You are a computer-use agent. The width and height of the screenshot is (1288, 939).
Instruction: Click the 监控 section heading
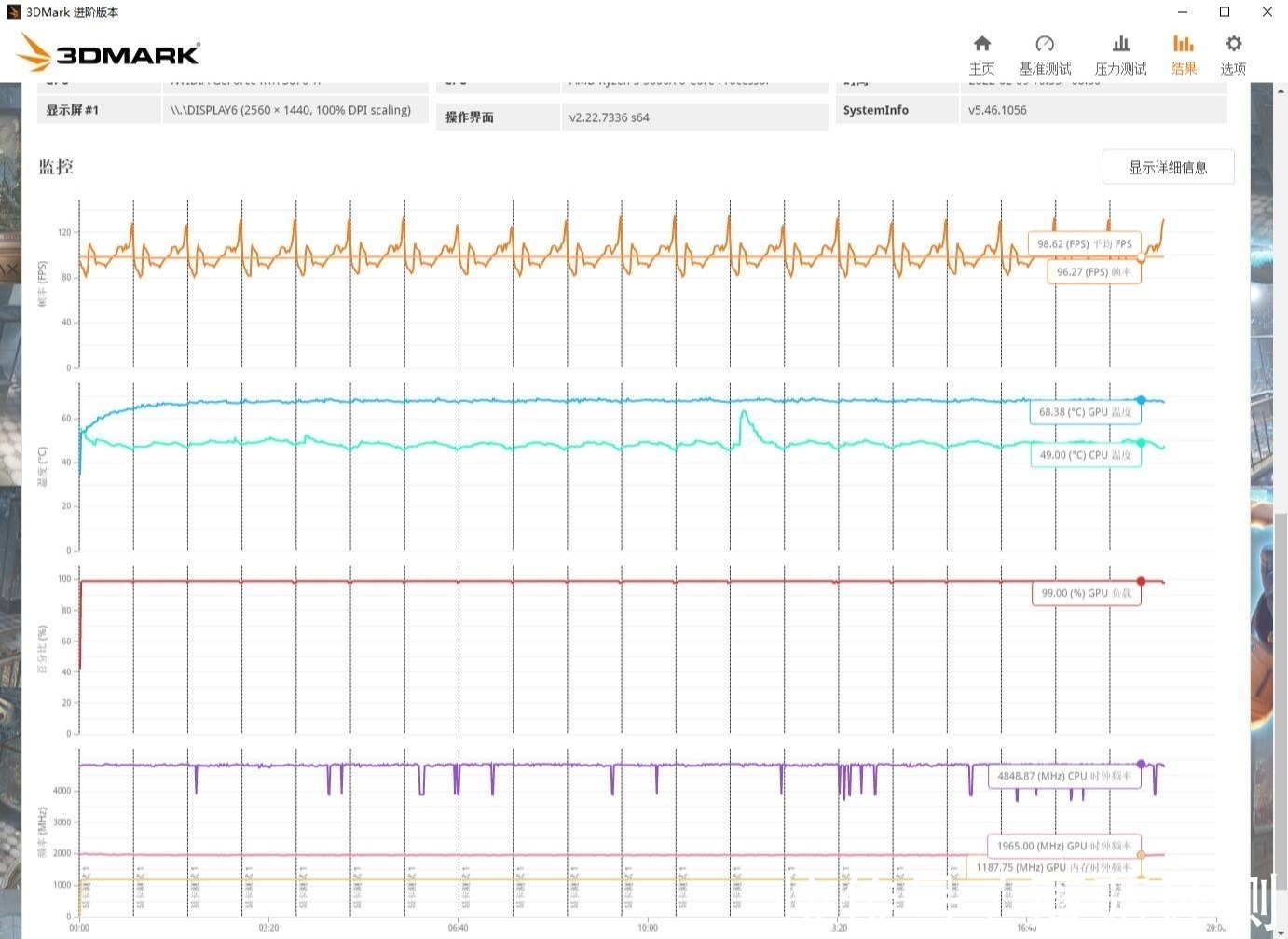(56, 167)
